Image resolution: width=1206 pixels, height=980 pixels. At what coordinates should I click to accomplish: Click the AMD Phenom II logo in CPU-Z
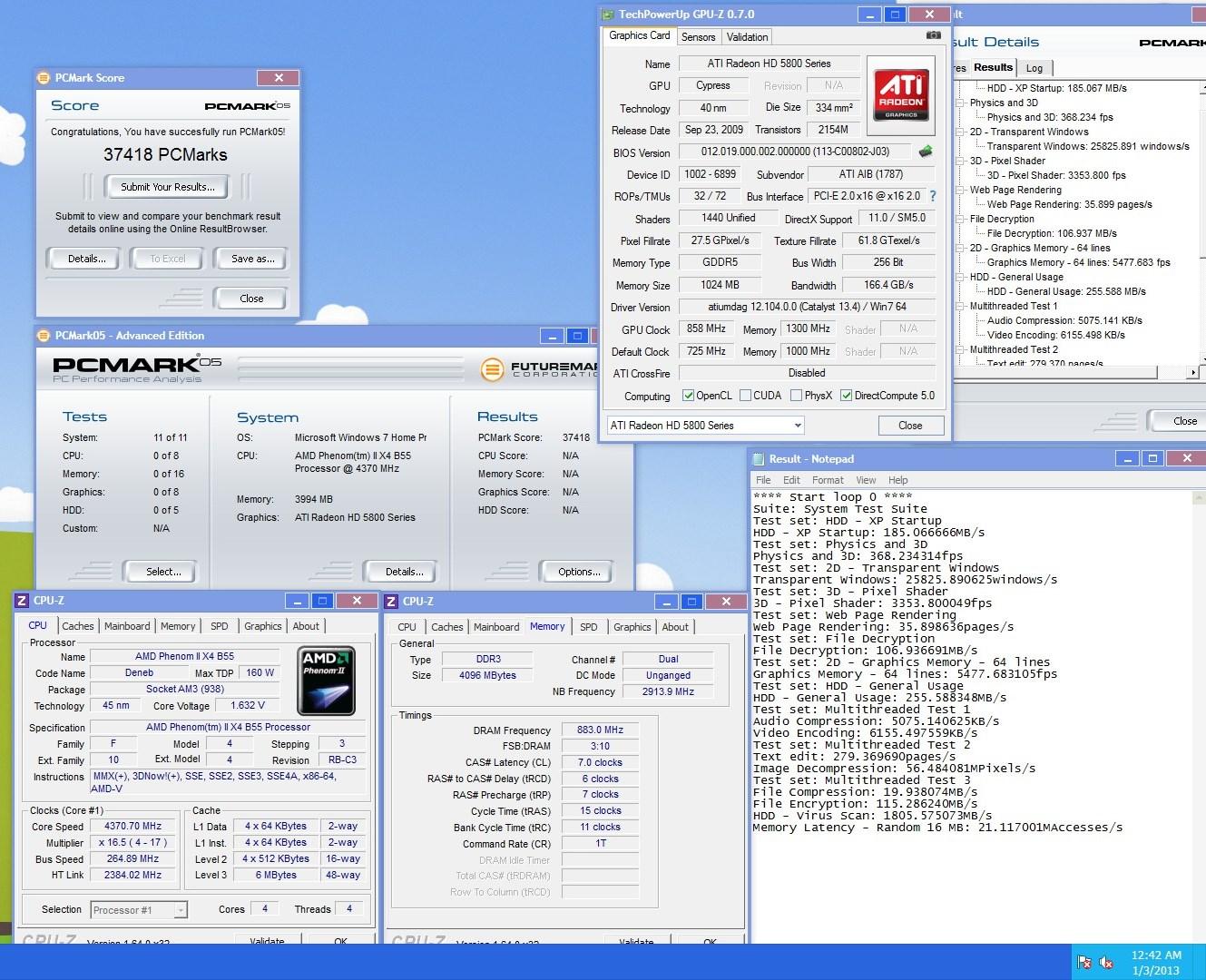pos(327,681)
